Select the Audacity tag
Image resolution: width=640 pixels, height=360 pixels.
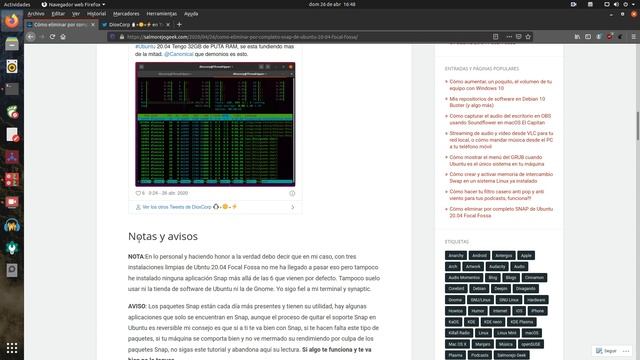pyautogui.click(x=497, y=267)
